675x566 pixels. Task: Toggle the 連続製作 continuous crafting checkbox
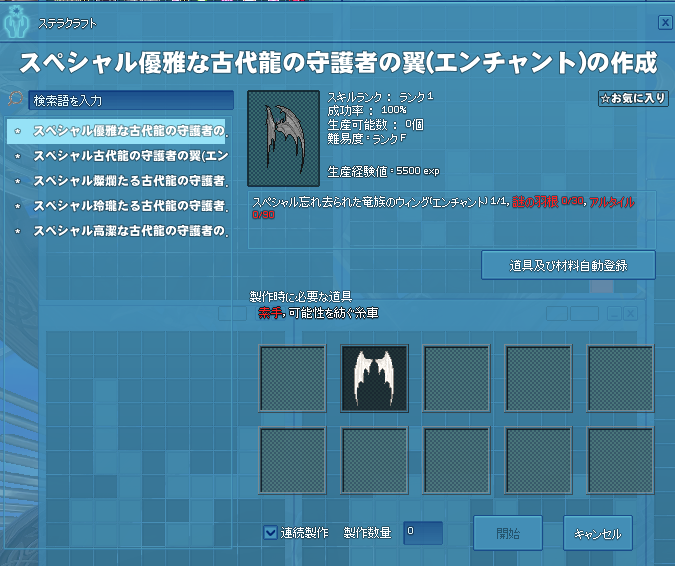coord(270,533)
